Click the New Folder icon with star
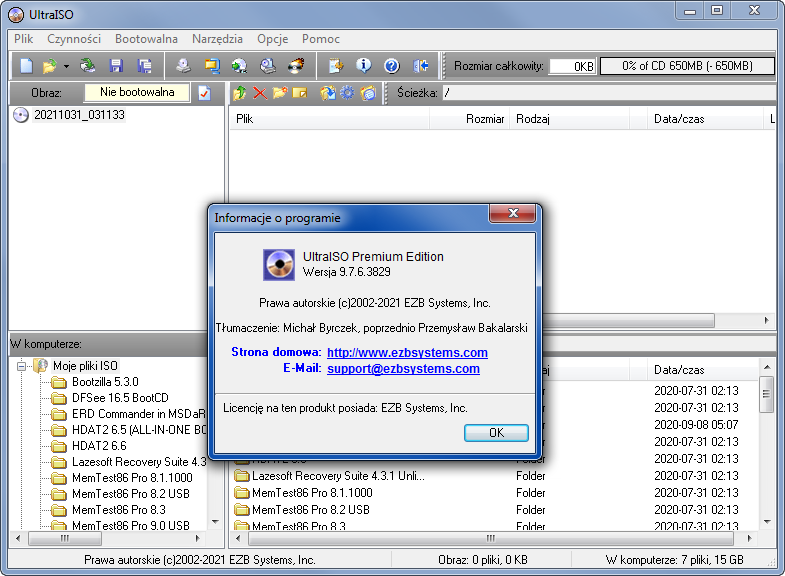The height and width of the screenshot is (576, 785). 280,93
